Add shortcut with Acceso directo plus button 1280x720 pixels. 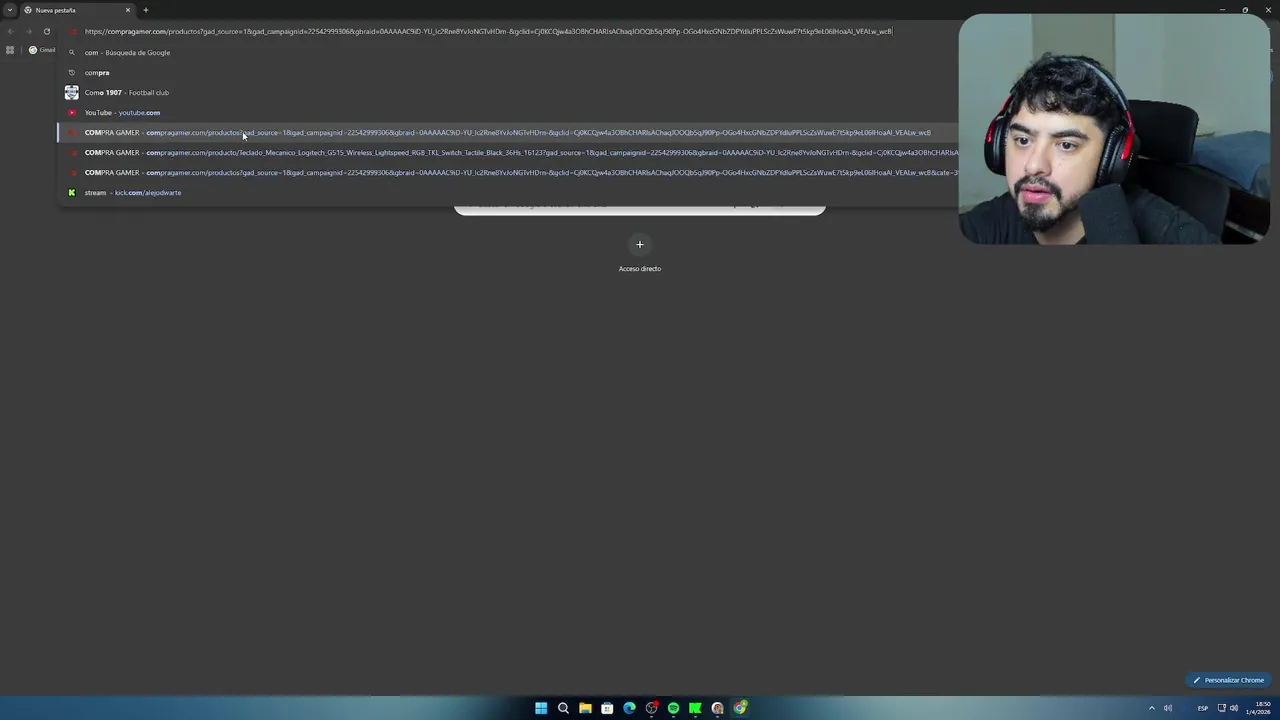tap(640, 244)
